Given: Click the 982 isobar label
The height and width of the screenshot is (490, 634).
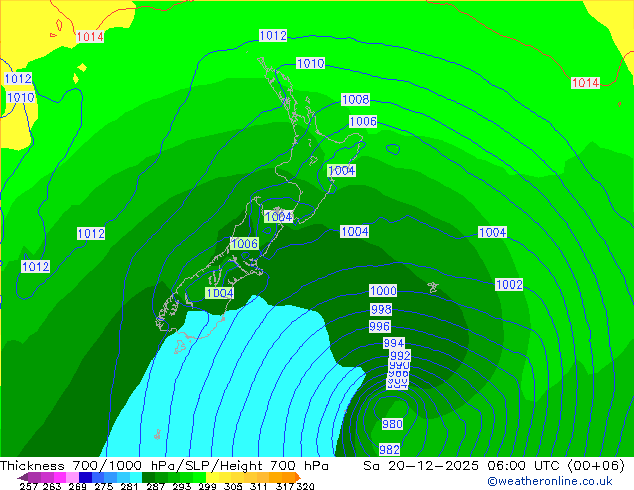Looking at the screenshot, I should pos(389,449).
